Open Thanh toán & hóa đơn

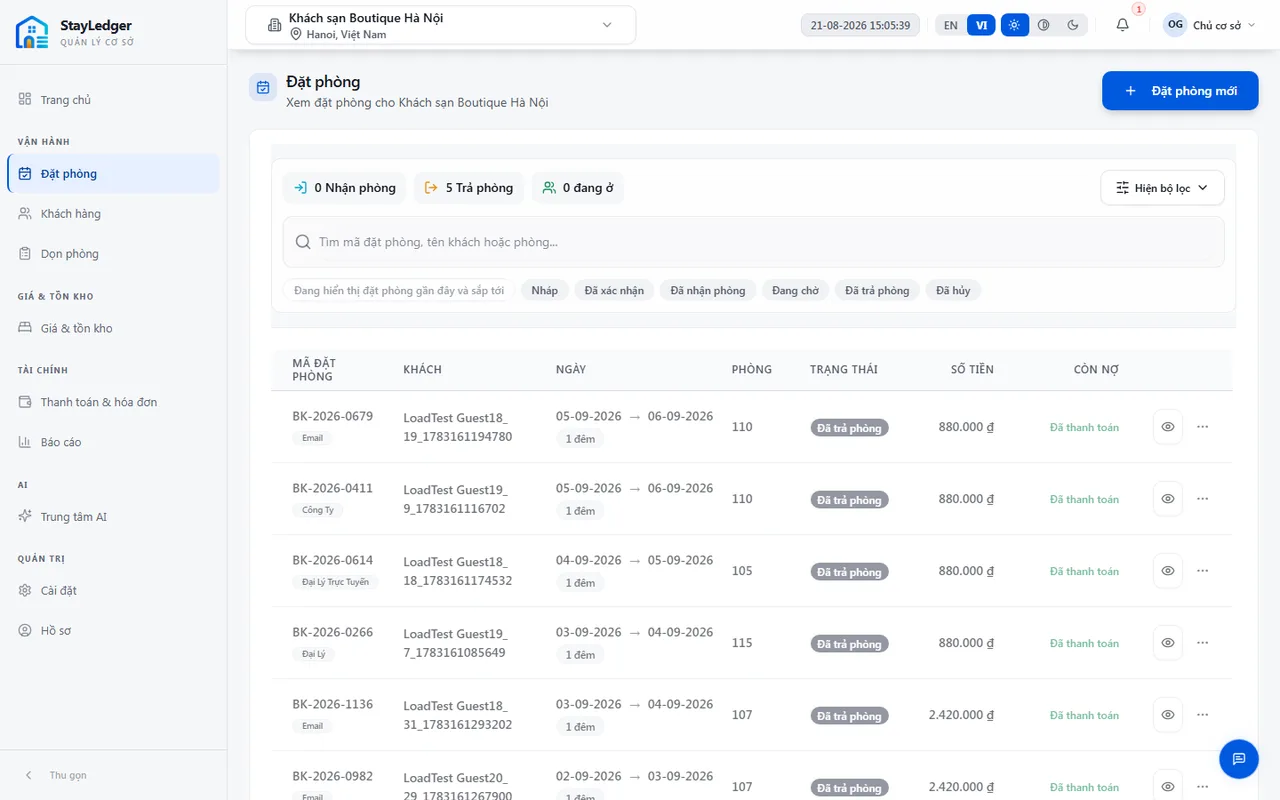point(113,402)
